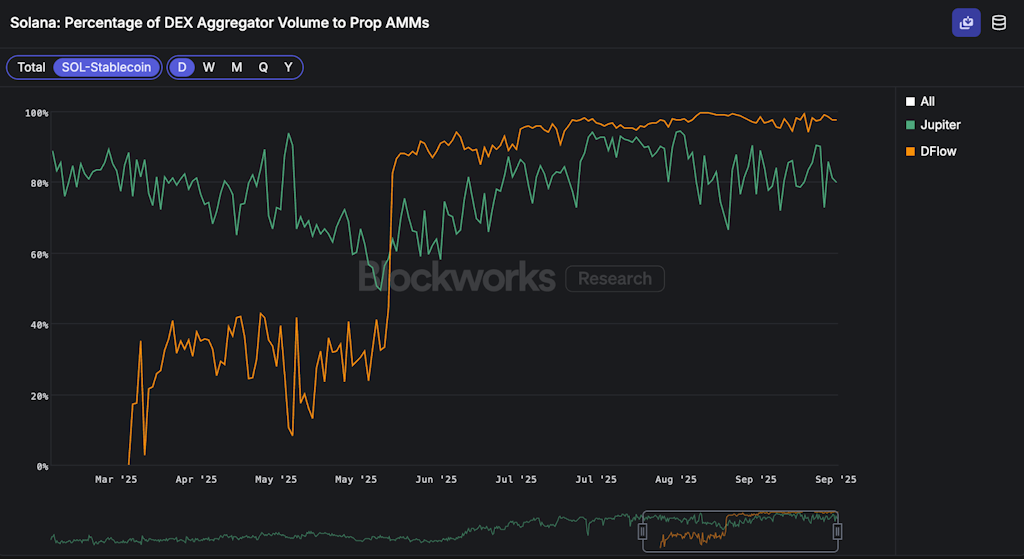Switch to quarterly (Q) interval
This screenshot has height=559, width=1024.
point(263,67)
